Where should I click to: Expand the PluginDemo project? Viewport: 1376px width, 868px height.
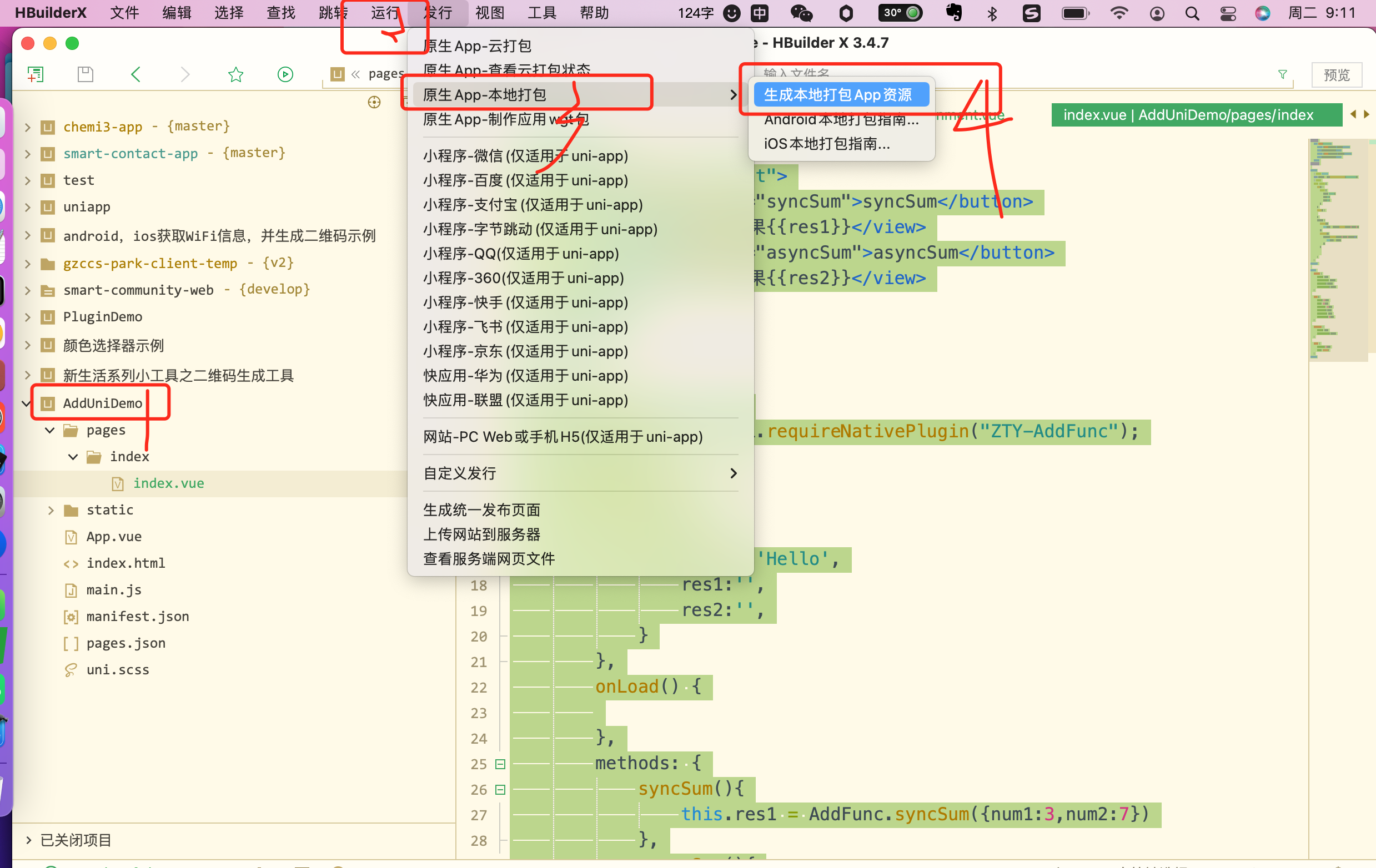[x=27, y=317]
